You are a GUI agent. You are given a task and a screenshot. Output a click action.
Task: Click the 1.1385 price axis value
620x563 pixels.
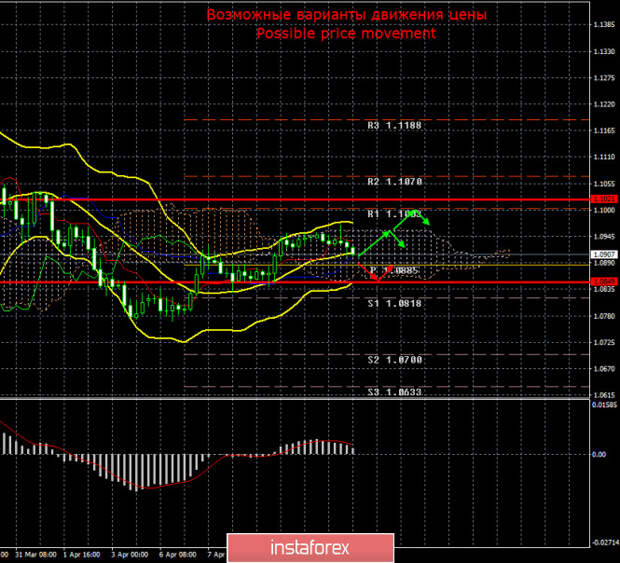[x=604, y=25]
